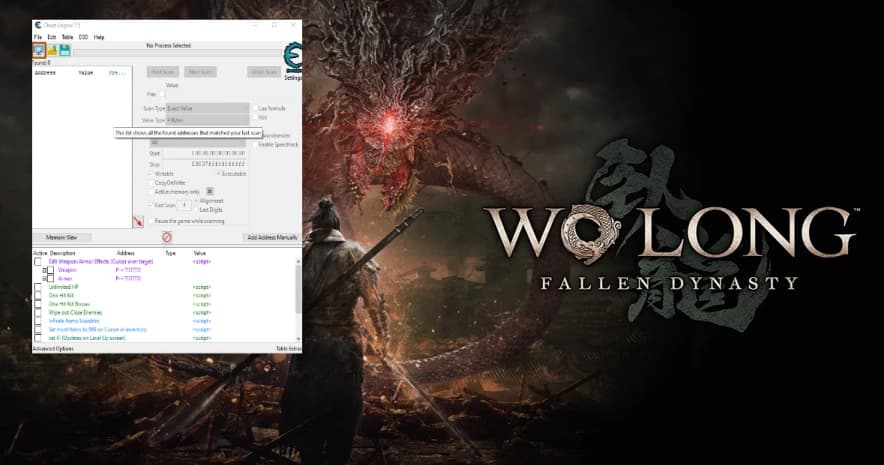Toggle CopyOnWrite checkbox

(151, 183)
